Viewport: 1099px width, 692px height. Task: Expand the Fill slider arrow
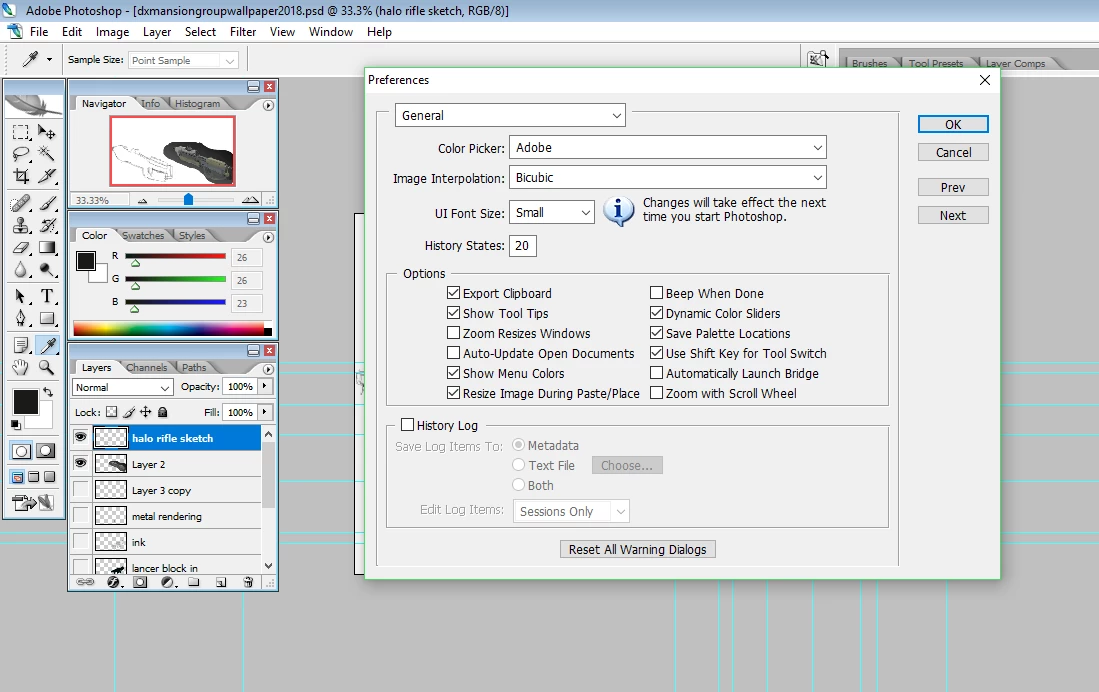point(264,412)
